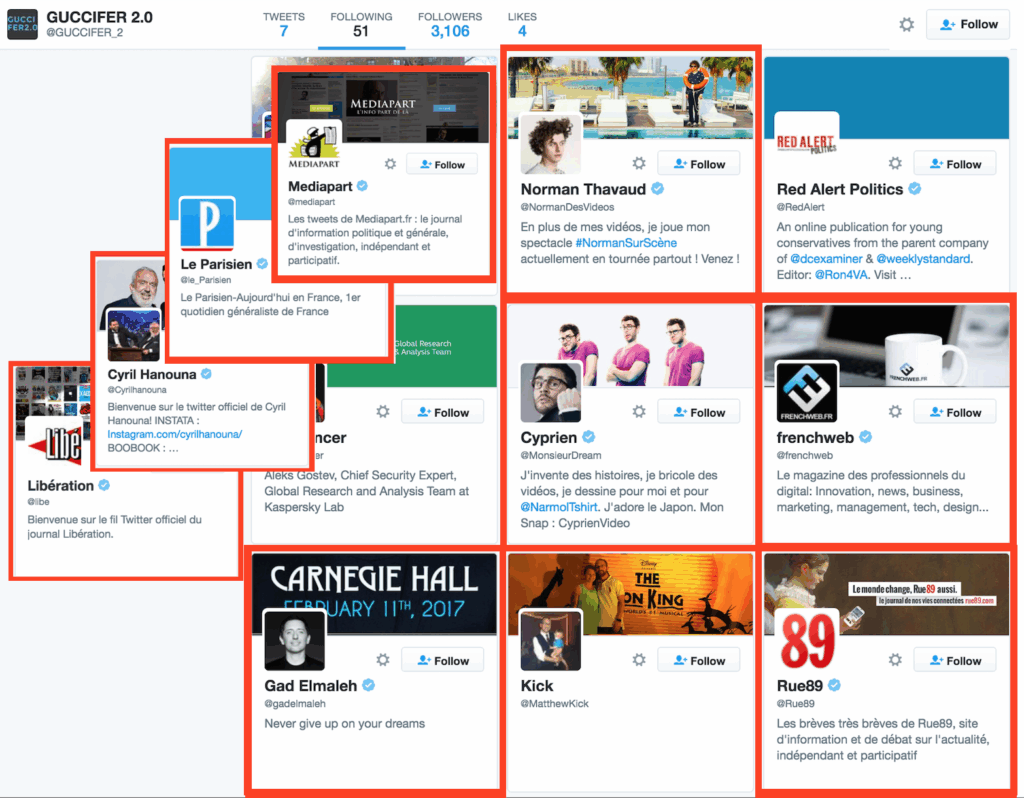The width and height of the screenshot is (1024, 798).
Task: Open the @dcexaminer mention
Action: pos(826,259)
